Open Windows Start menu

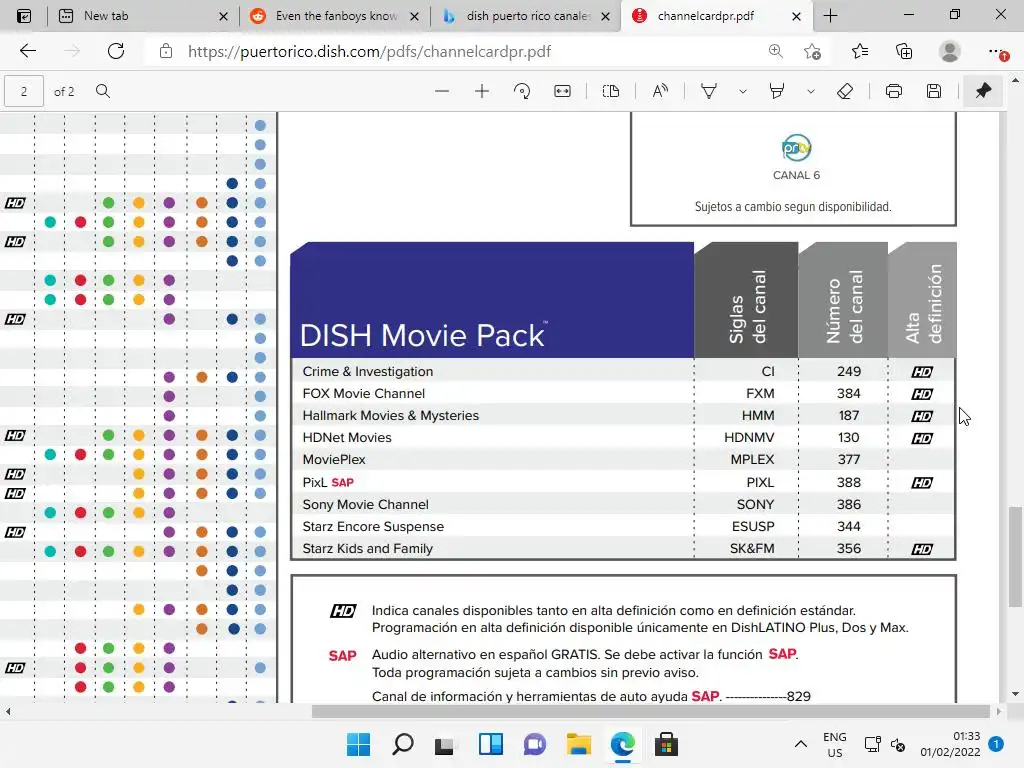click(358, 744)
